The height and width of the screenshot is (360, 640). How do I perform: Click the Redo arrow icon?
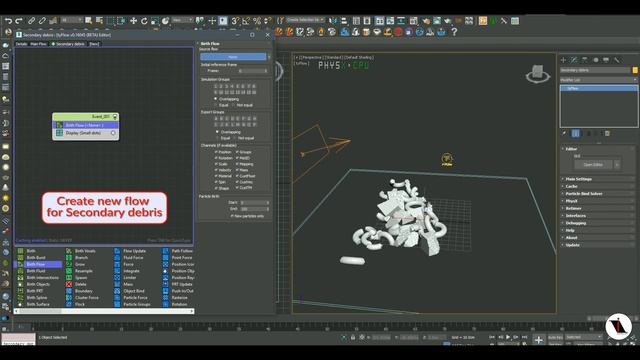click(19, 21)
